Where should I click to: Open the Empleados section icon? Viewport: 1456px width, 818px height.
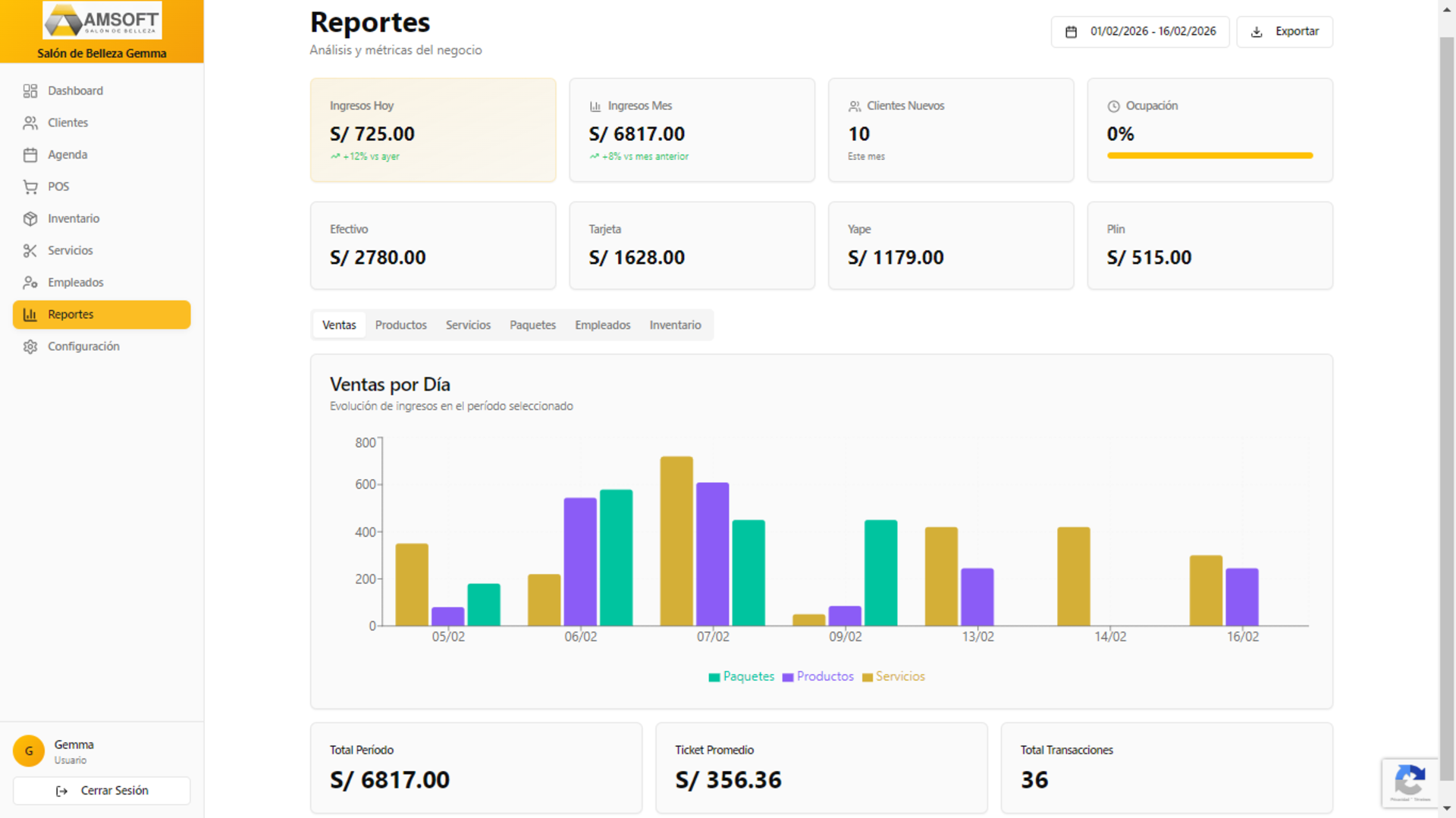31,282
